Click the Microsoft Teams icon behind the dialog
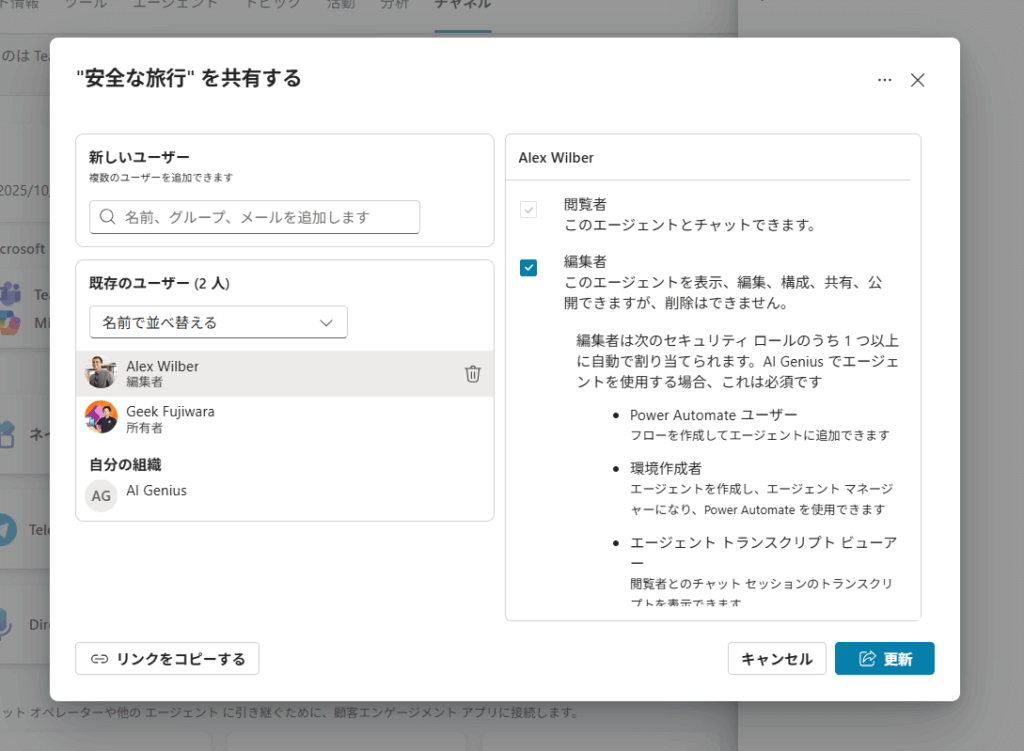 point(12,294)
